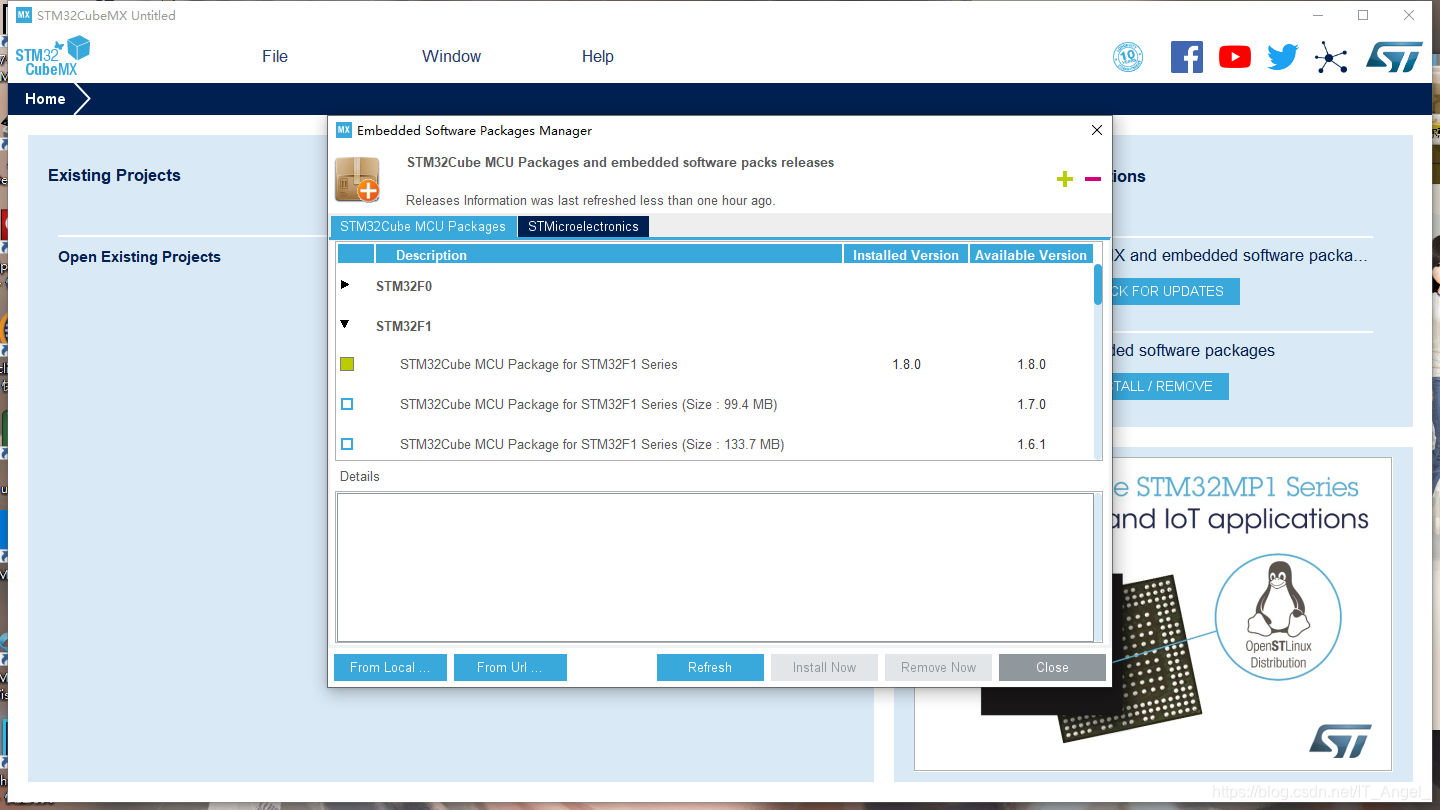The height and width of the screenshot is (810, 1440).
Task: Click the ST community network icon
Action: [x=1331, y=57]
